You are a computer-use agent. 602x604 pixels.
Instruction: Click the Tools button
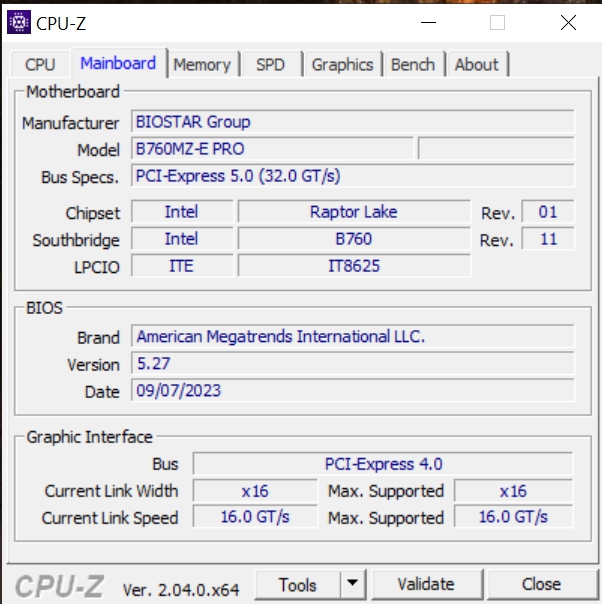(298, 584)
